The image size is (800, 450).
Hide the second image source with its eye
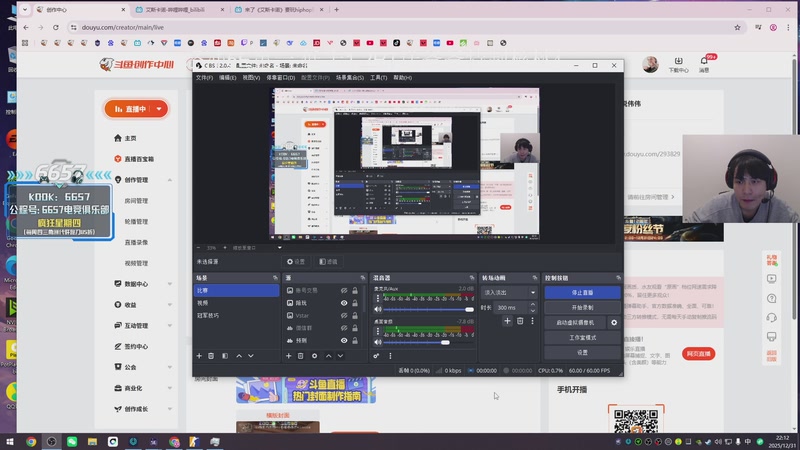click(344, 303)
